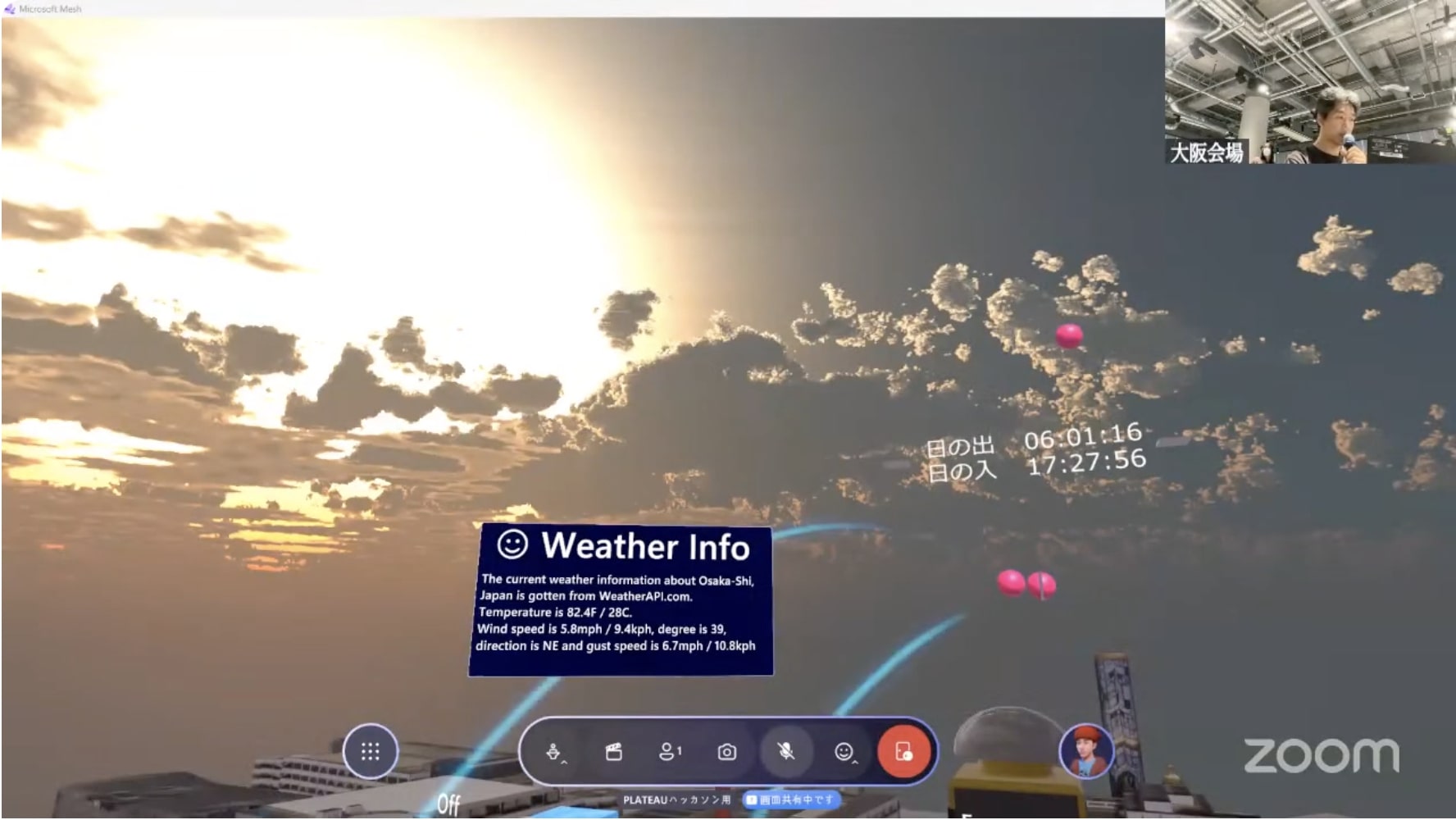Screen dimensions: 1456x820
Task: Click the sunset time 17:27:56
Action: point(1086,462)
